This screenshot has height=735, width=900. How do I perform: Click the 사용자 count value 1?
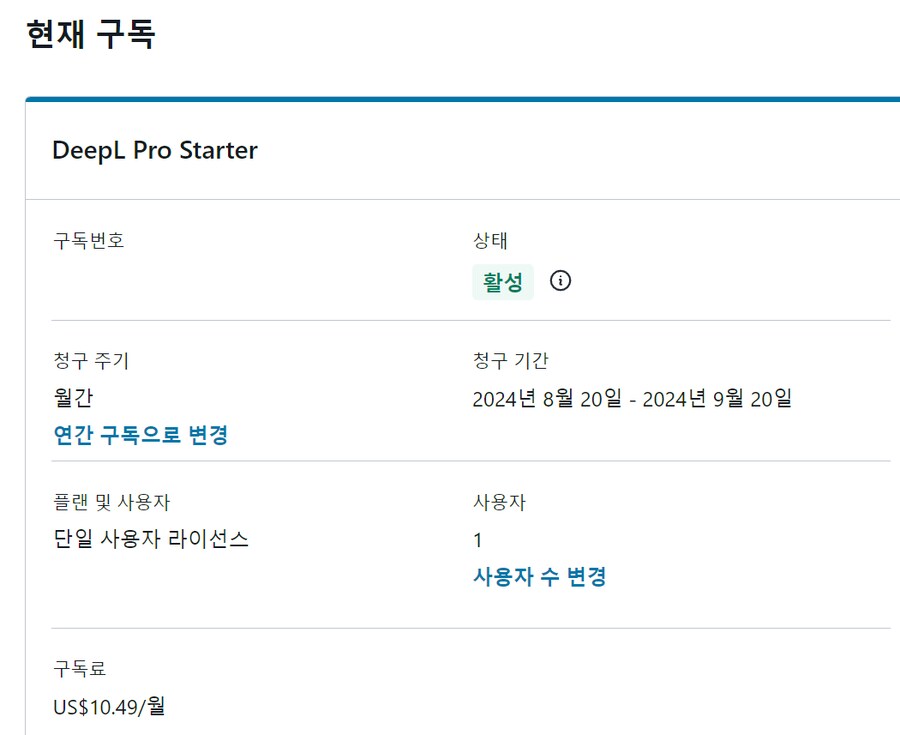(475, 538)
